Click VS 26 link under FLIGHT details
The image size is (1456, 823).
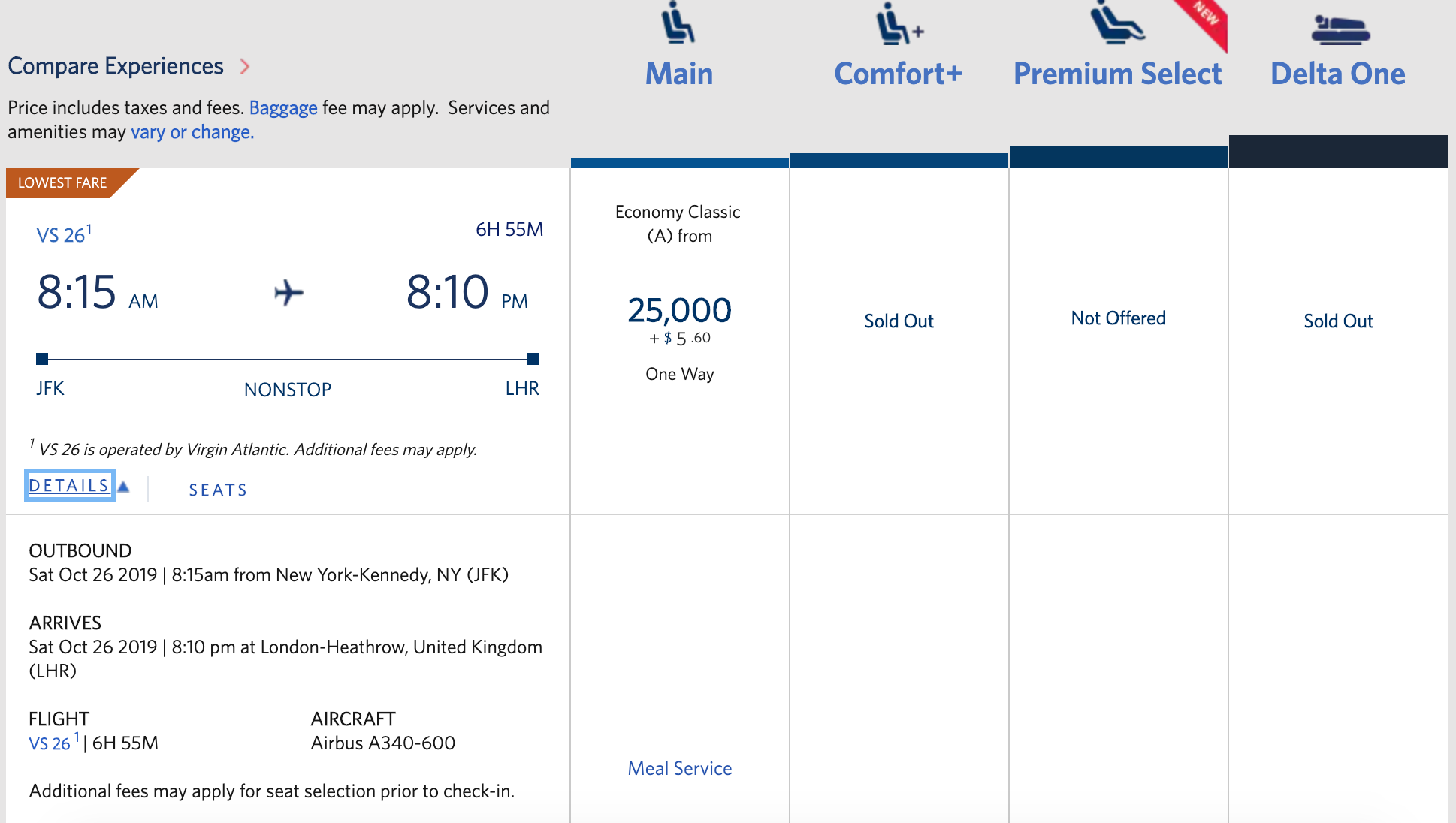(50, 743)
